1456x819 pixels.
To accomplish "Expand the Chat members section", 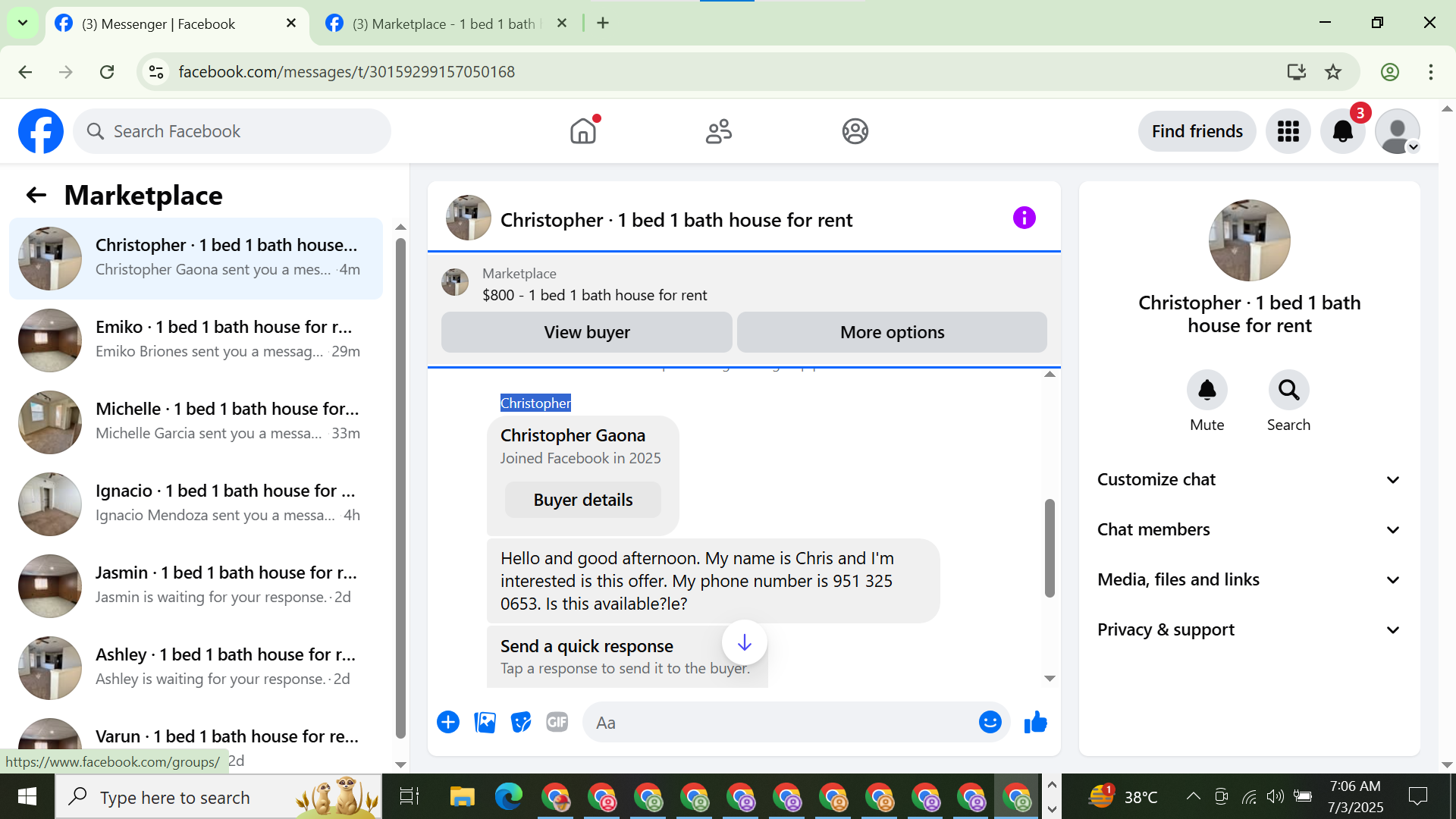I will pos(1249,530).
